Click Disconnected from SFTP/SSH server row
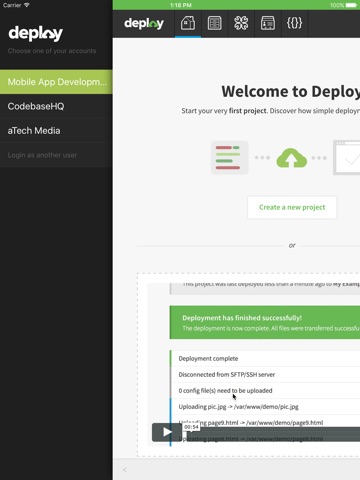Image resolution: width=360 pixels, height=480 pixels. pyautogui.click(x=265, y=375)
